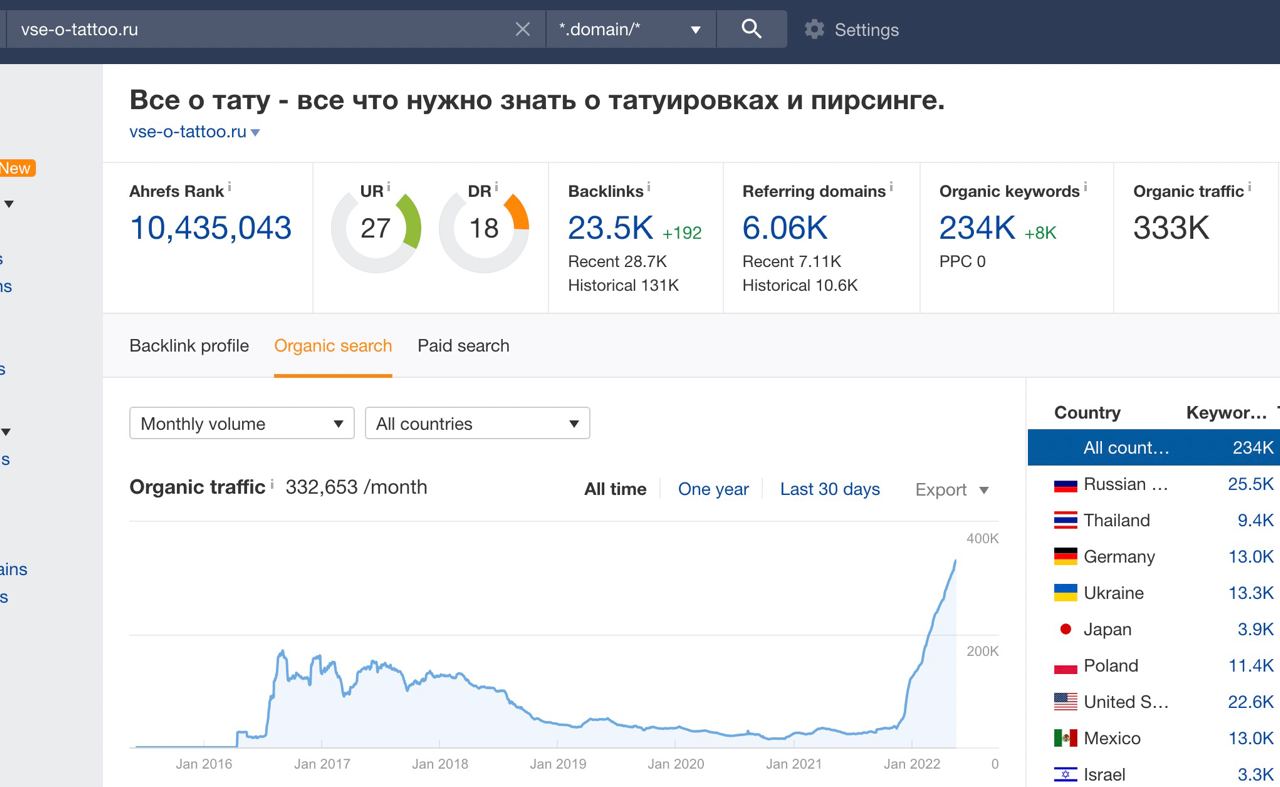Click Israel's 3.3K keywords value

(1255, 775)
